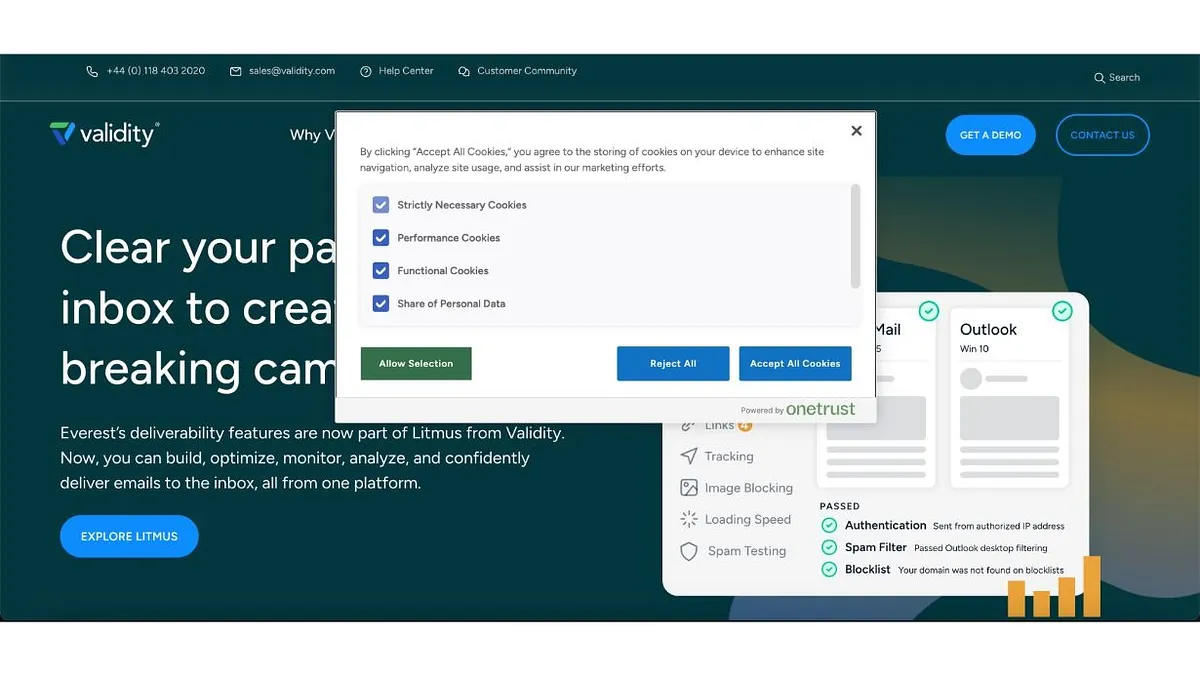The width and height of the screenshot is (1200, 675).
Task: Click the envelope icon beside sales@validity.com
Action: [x=236, y=72]
